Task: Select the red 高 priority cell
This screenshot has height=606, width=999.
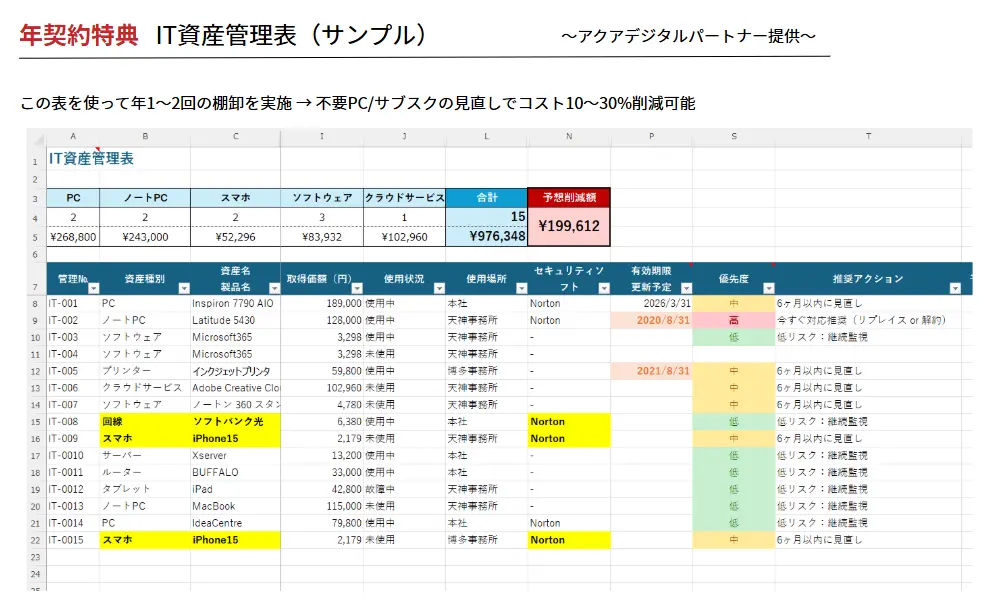Action: tap(734, 320)
